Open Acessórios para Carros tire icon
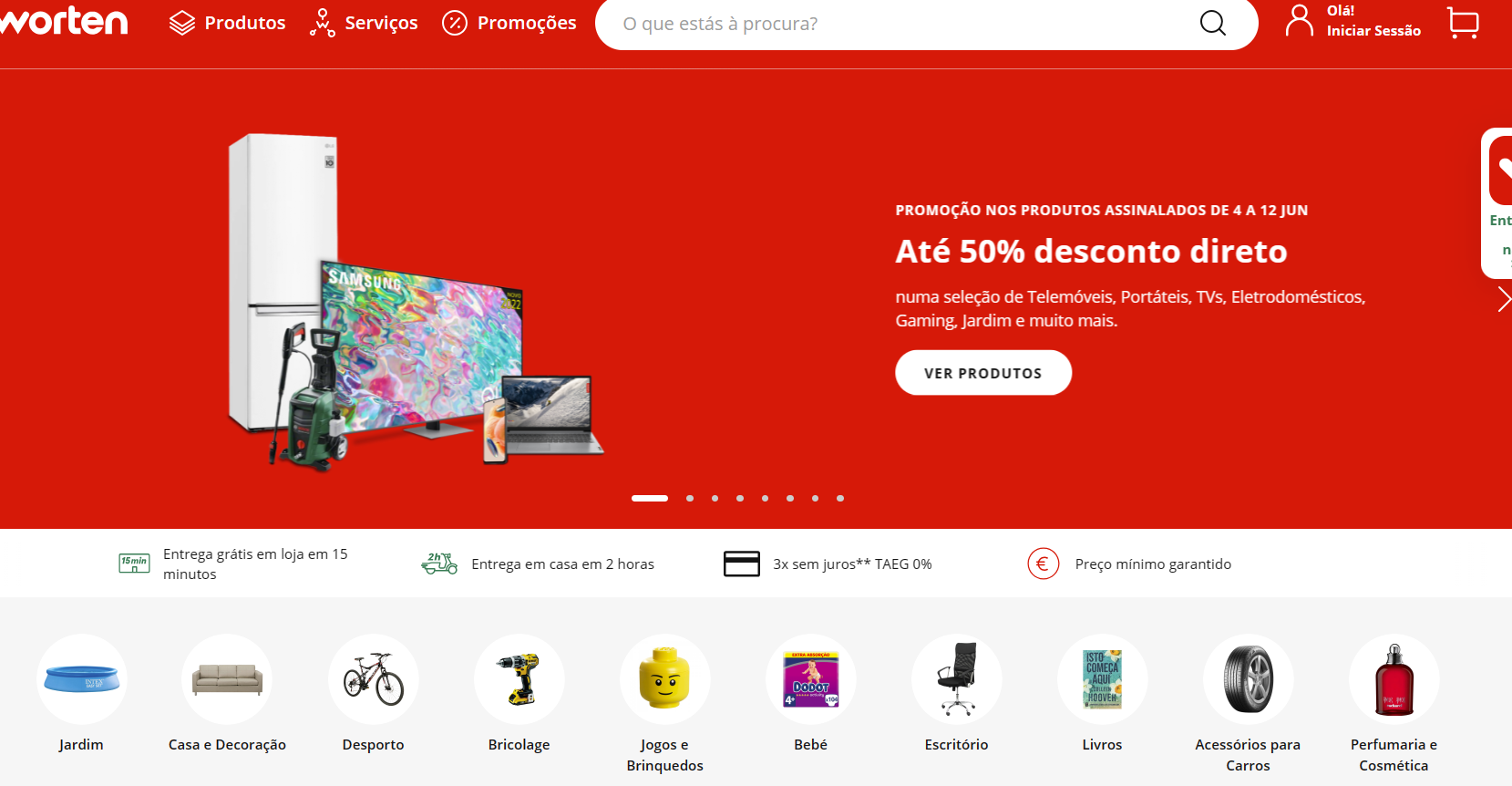The width and height of the screenshot is (1512, 786). click(1248, 679)
